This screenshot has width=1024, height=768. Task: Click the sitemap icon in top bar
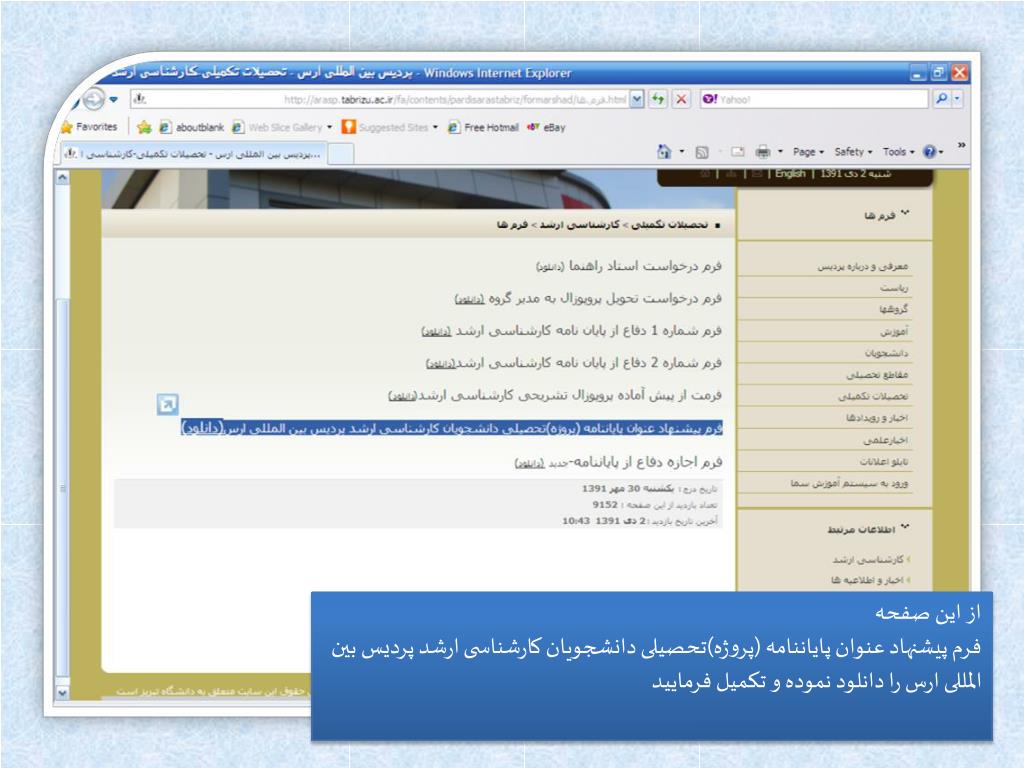point(731,174)
